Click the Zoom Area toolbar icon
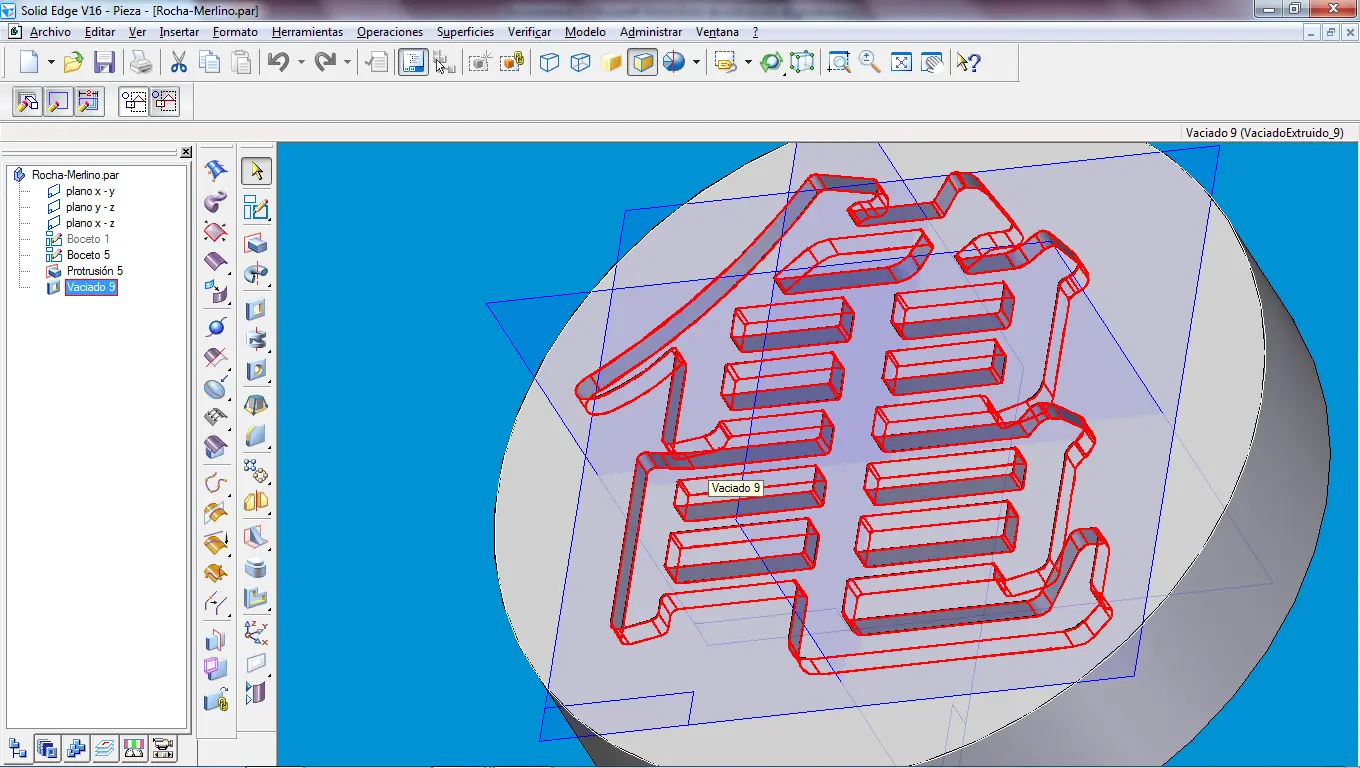The width and height of the screenshot is (1360, 768). [839, 63]
